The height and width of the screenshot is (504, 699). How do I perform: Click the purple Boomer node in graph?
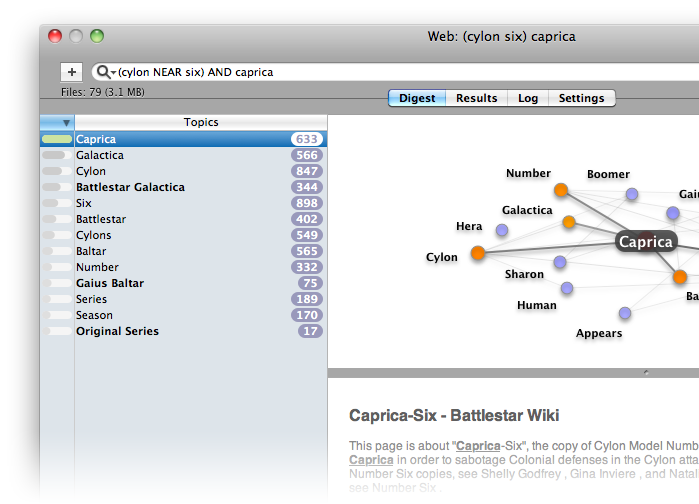[x=632, y=194]
